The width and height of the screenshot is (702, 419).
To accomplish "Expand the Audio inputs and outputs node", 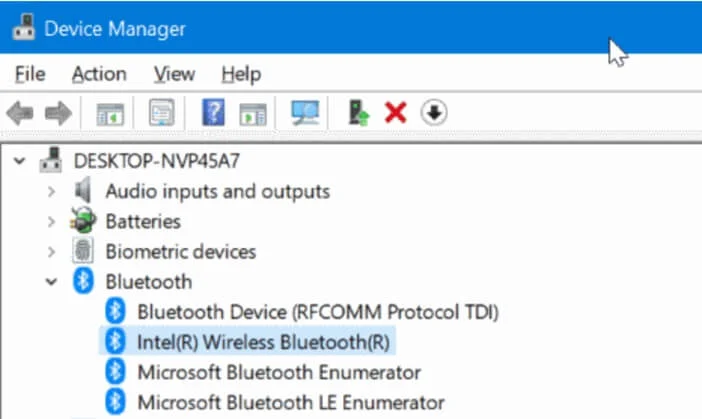I will [x=51, y=191].
